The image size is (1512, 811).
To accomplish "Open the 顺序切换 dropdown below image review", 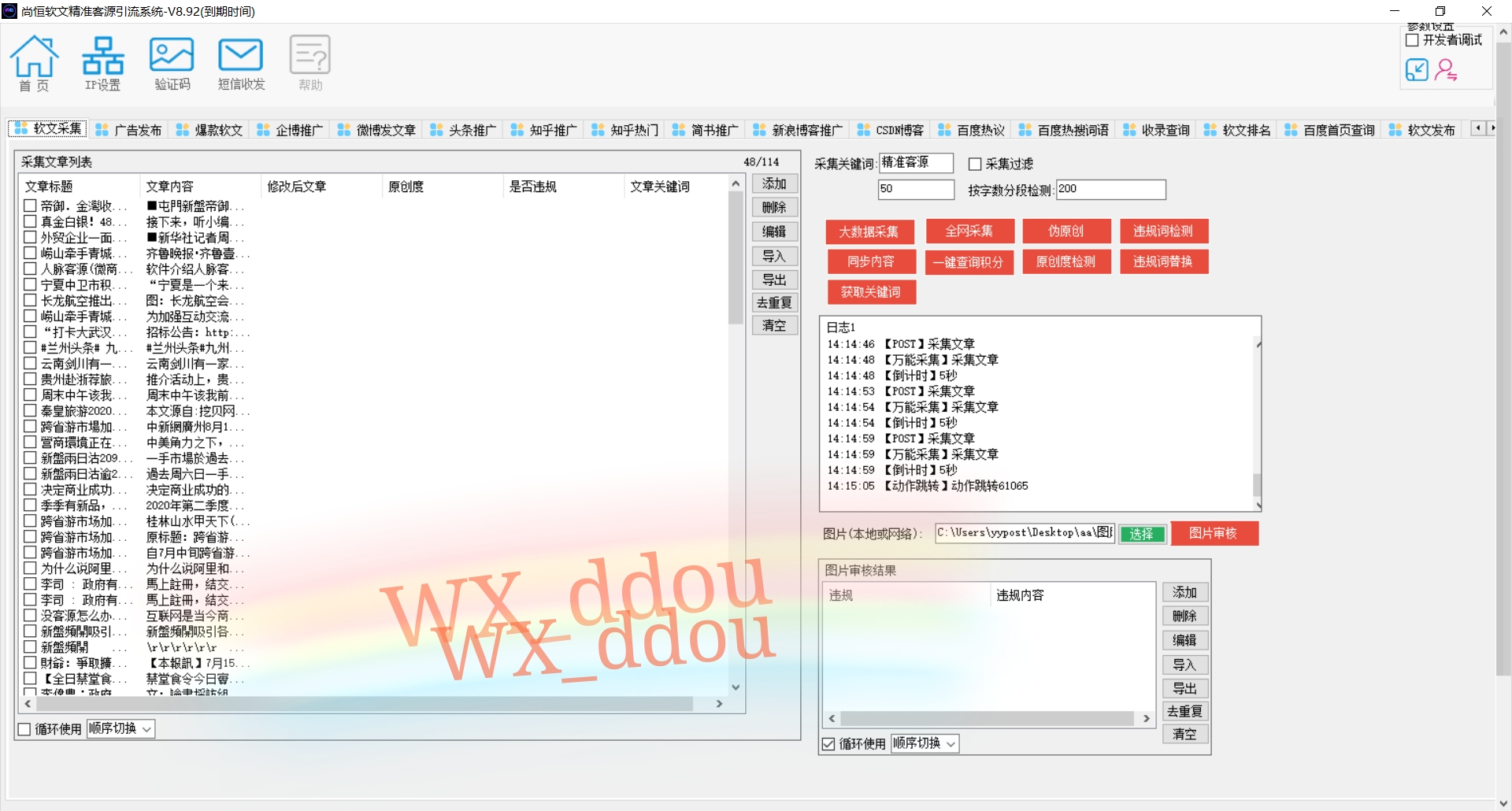I will click(925, 743).
